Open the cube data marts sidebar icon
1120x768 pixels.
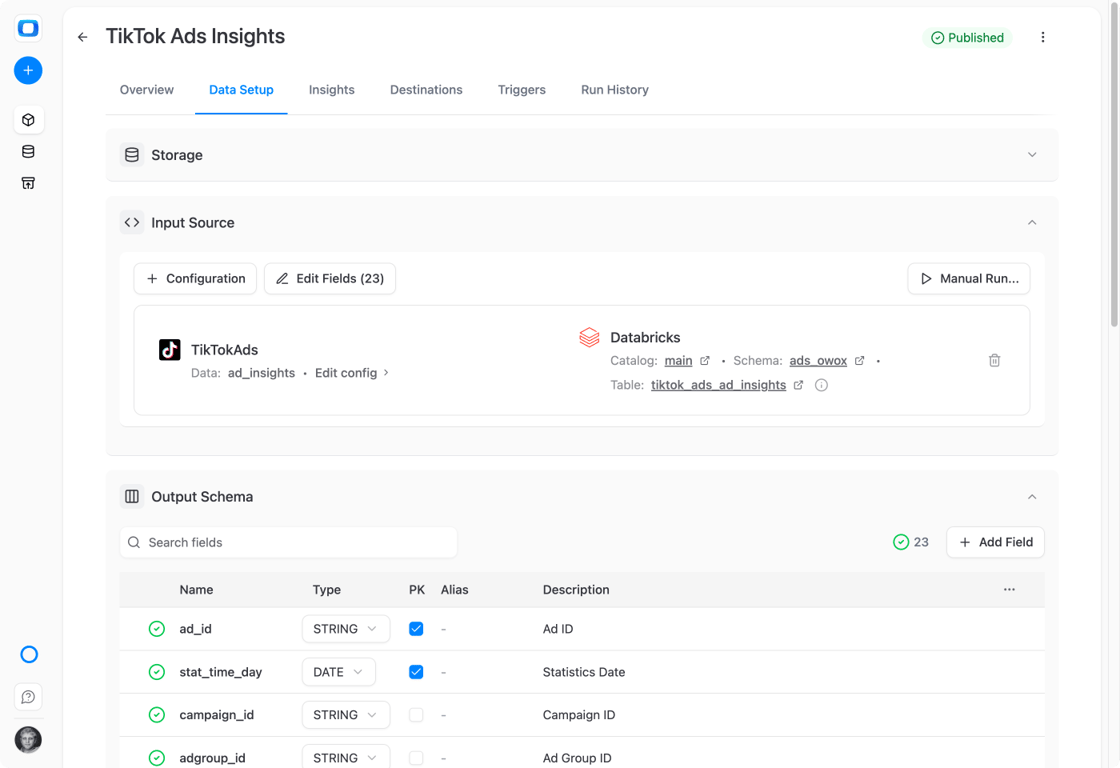(29, 119)
